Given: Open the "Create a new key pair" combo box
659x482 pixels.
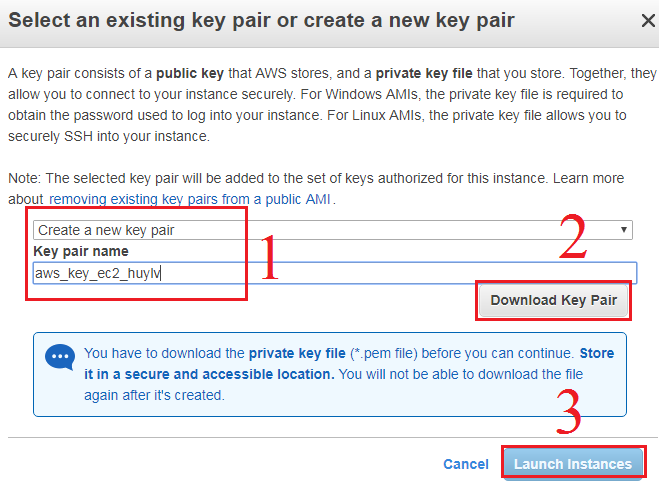Looking at the screenshot, I should pos(330,230).
